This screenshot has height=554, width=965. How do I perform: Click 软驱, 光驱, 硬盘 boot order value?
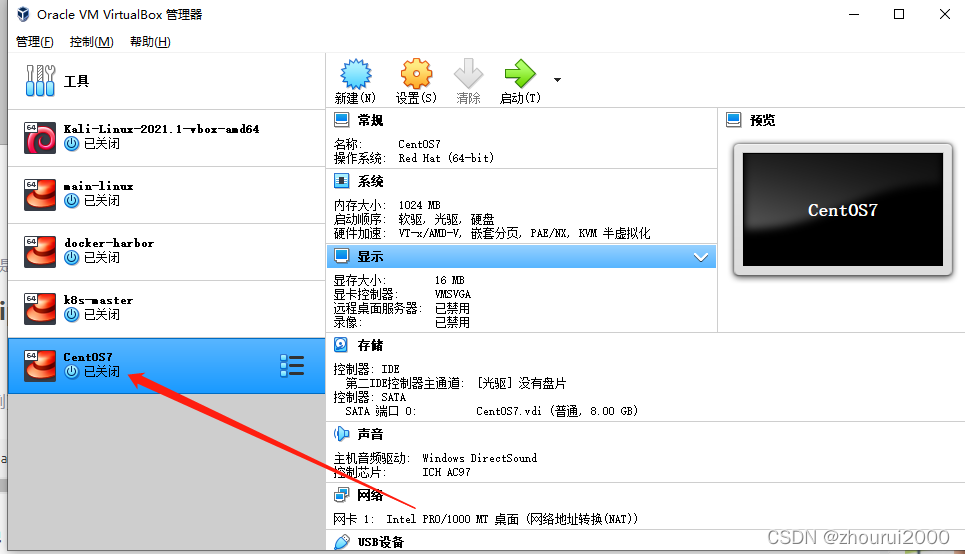click(x=446, y=219)
